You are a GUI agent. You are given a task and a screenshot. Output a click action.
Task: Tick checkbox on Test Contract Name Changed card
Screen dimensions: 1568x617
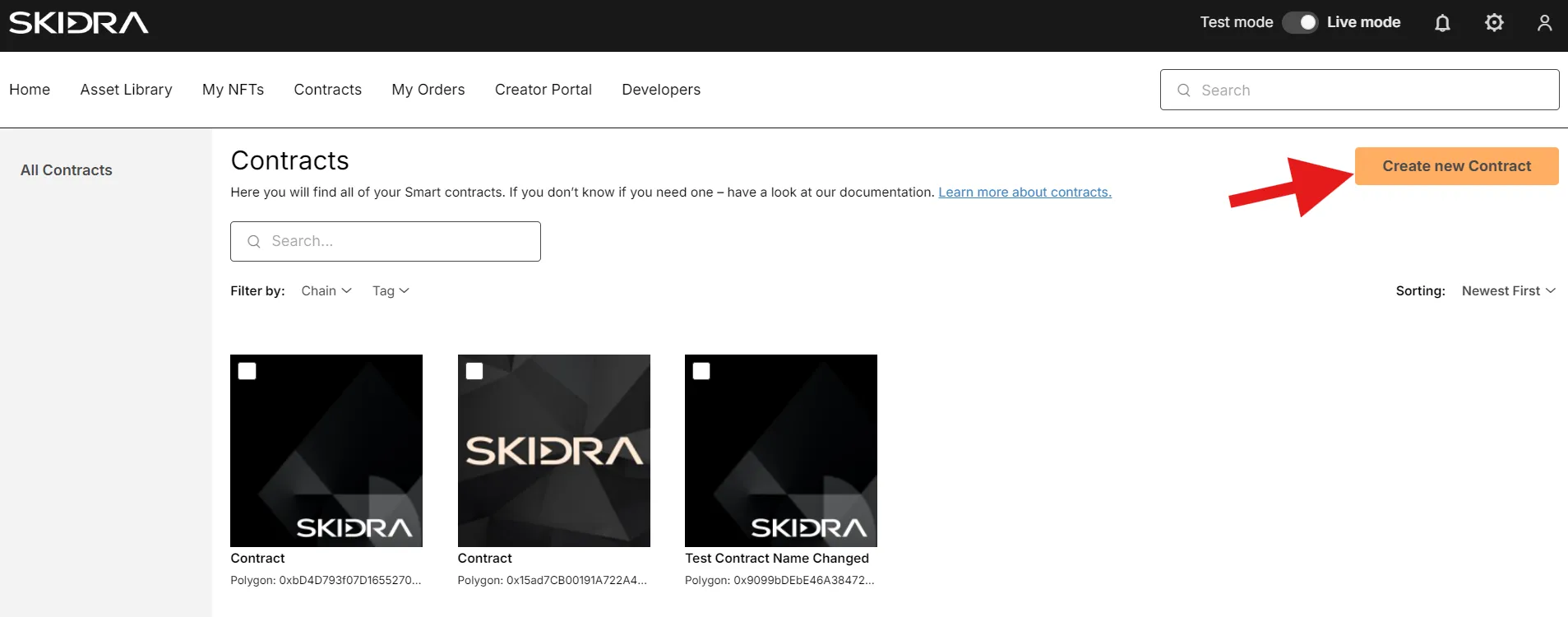[701, 371]
